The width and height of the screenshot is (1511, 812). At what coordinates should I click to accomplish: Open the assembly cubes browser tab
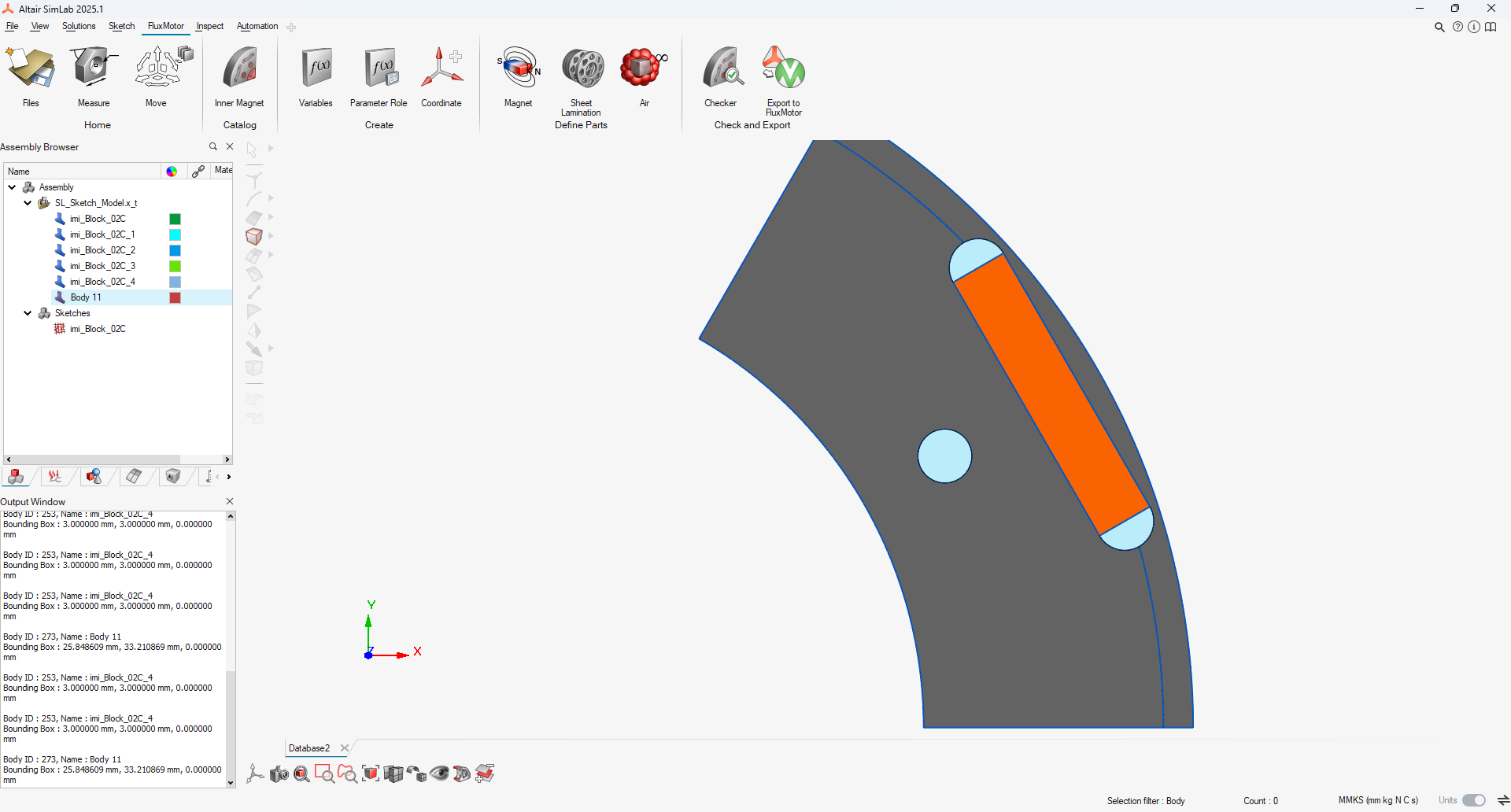tap(16, 476)
